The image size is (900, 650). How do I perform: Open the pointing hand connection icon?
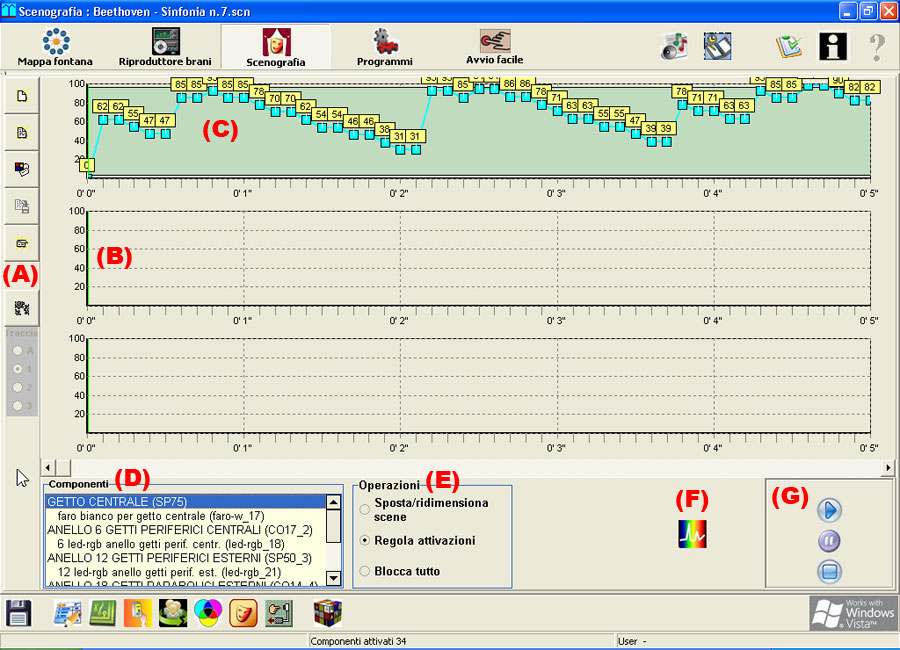click(279, 613)
